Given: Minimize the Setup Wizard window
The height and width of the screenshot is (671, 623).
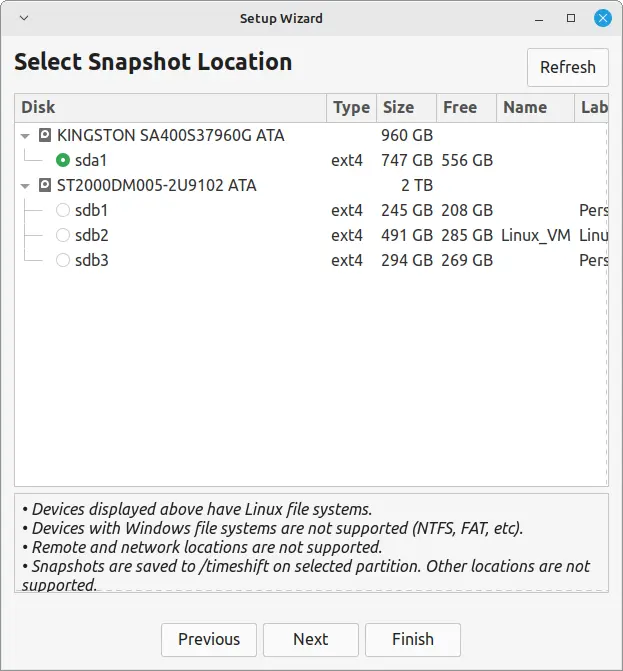Looking at the screenshot, I should click(541, 18).
